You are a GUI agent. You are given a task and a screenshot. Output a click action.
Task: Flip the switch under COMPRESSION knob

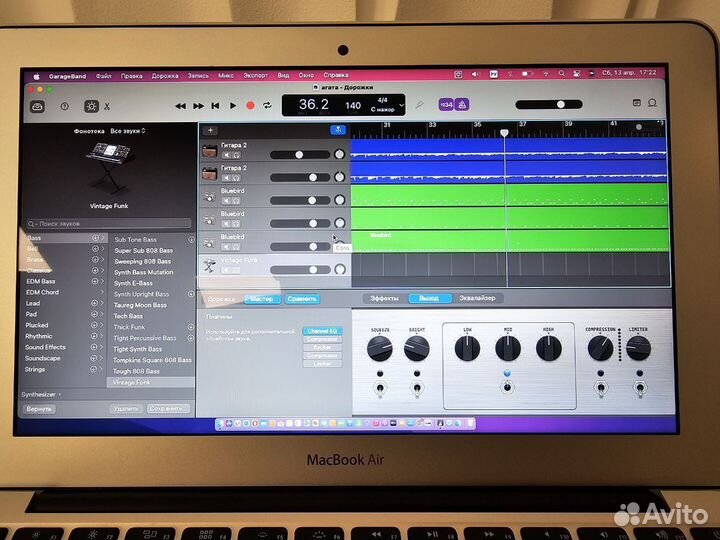tap(600, 388)
